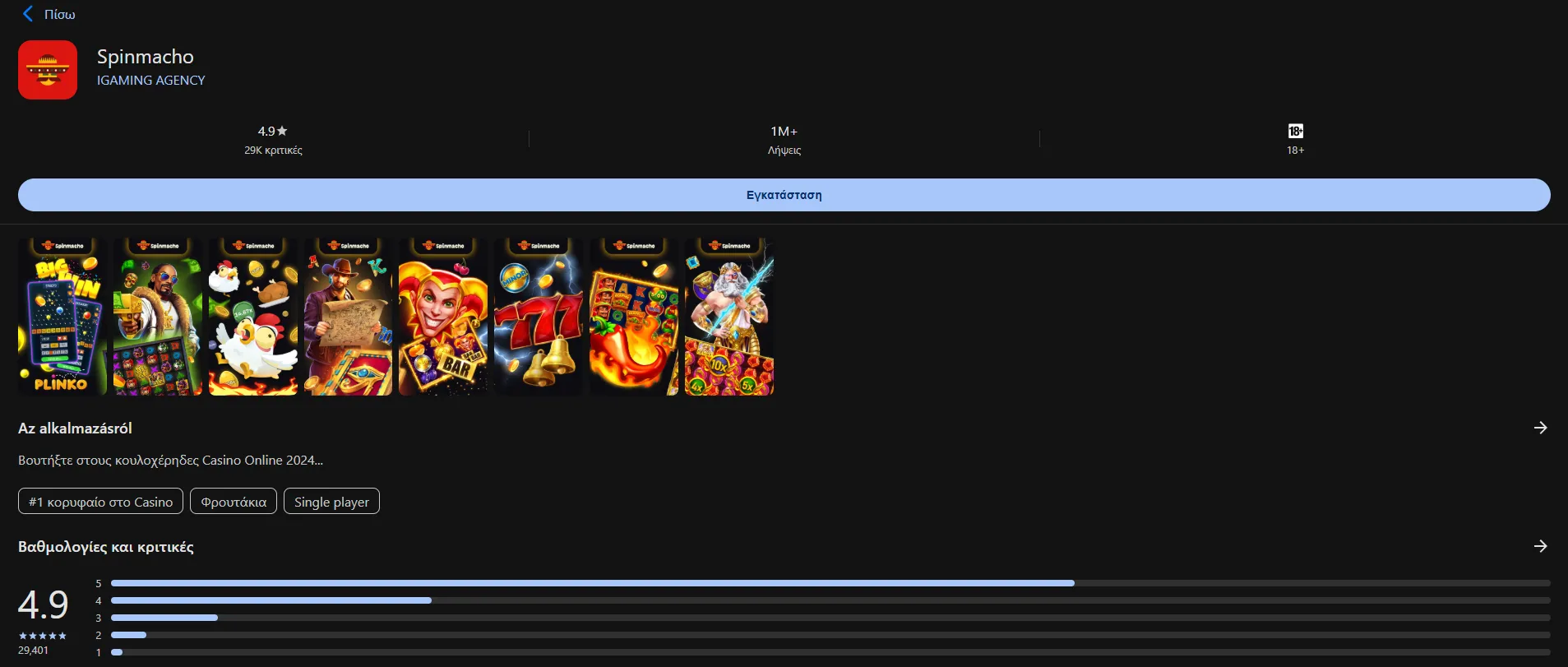Click the Casino Online 2024 description text
1568x667 pixels.
[170, 460]
